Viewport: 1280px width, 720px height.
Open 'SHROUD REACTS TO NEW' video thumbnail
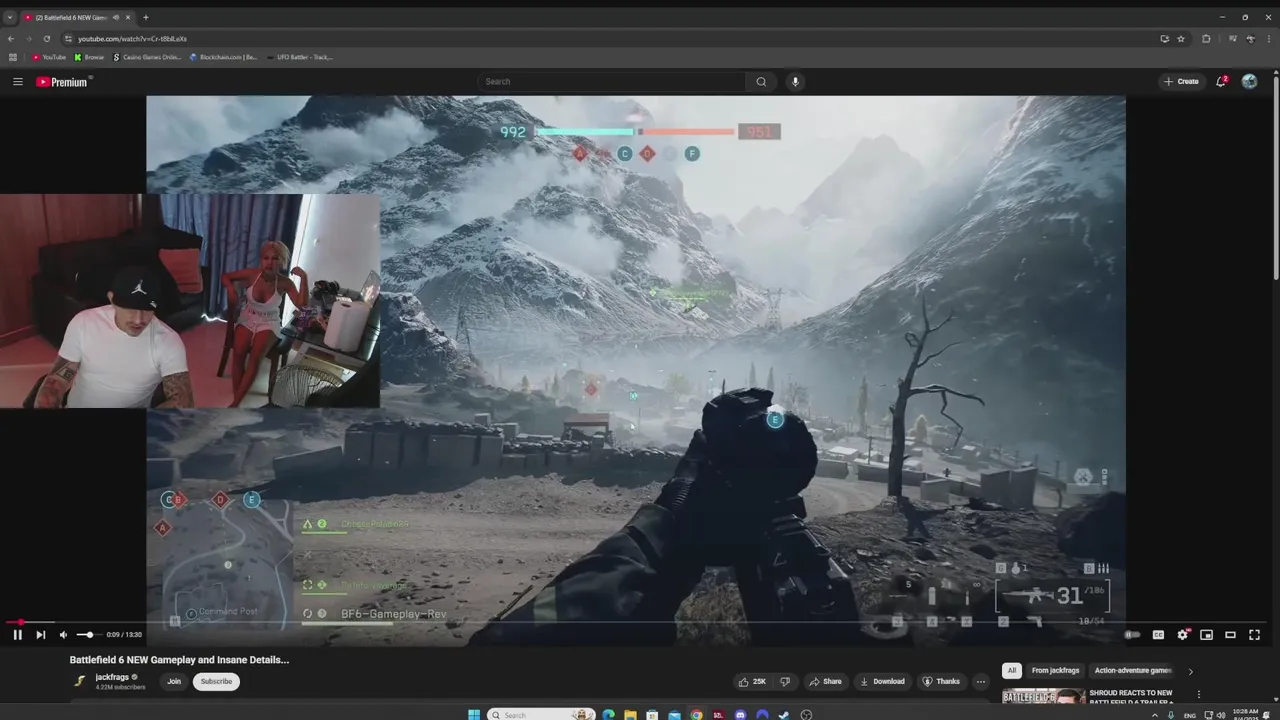[x=1043, y=696]
